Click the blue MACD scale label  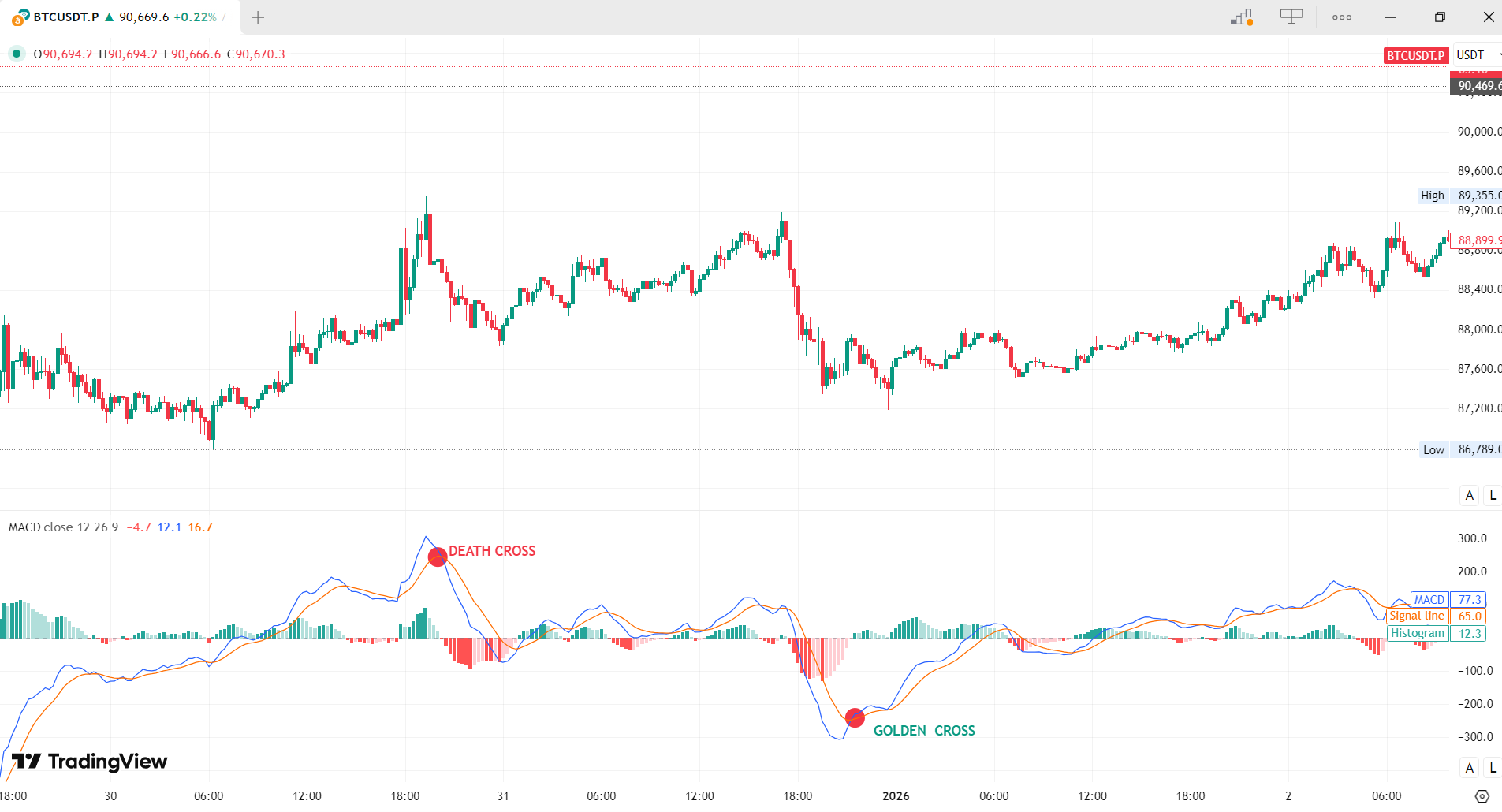(1429, 600)
